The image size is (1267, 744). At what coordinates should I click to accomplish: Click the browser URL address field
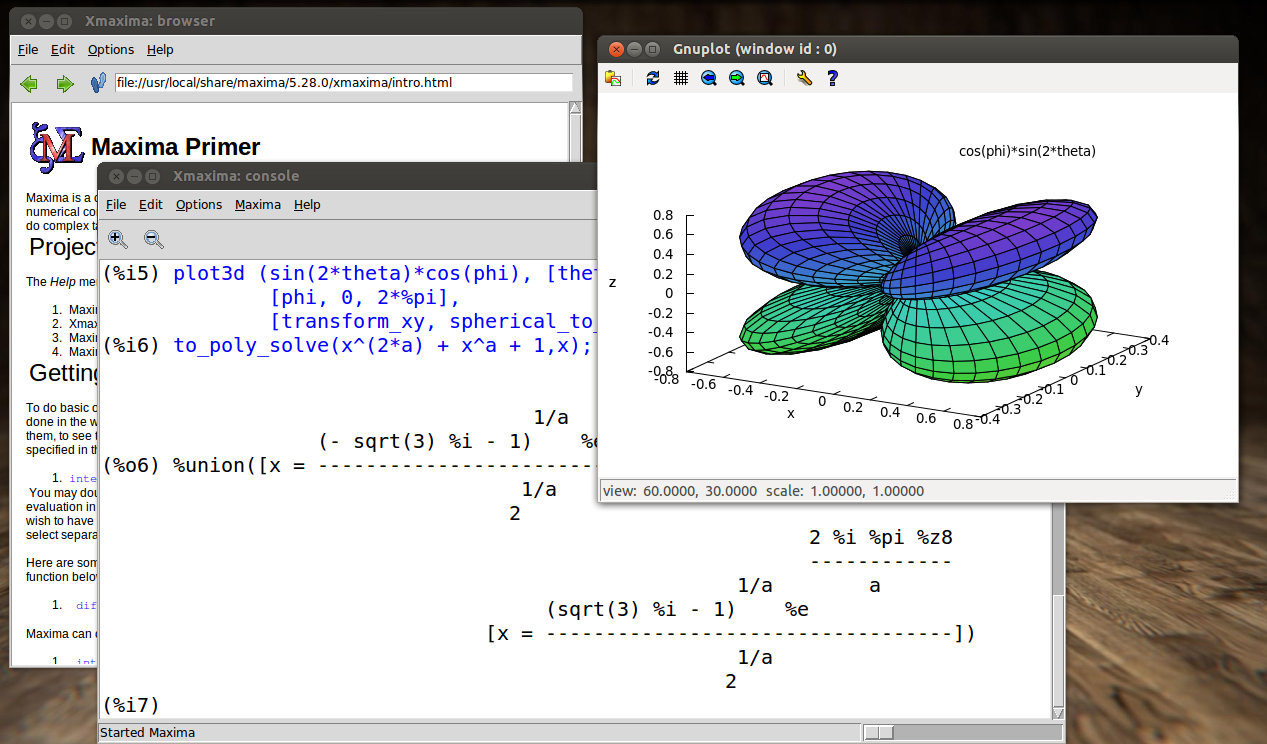click(x=343, y=83)
